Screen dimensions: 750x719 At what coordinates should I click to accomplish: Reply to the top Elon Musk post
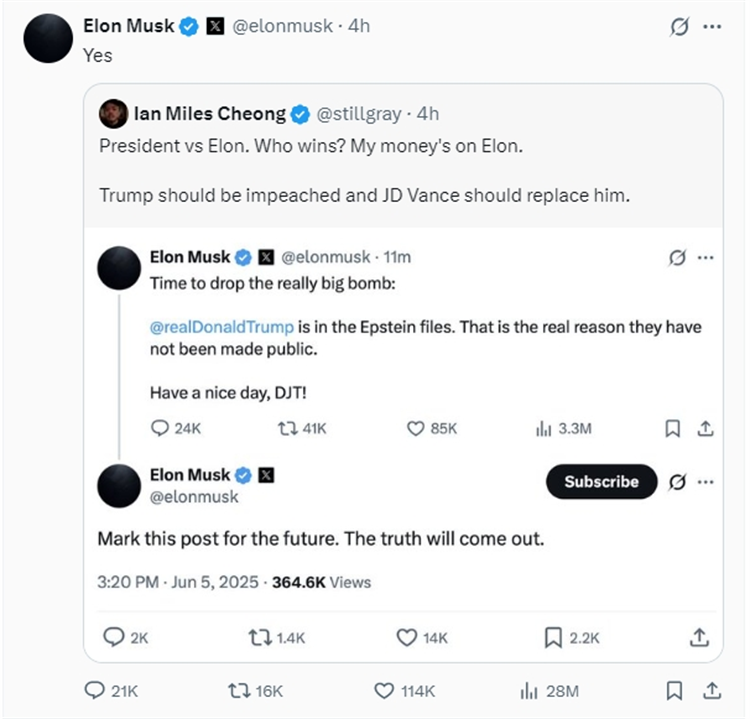pos(97,690)
